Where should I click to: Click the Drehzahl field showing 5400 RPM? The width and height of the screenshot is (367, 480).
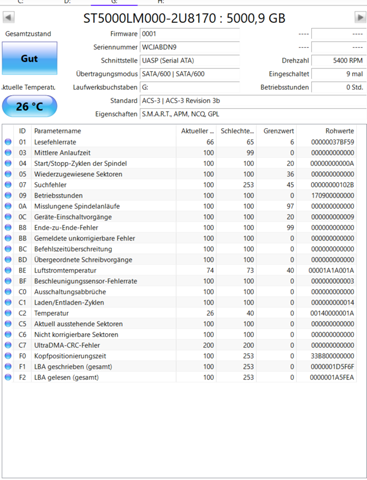(339, 61)
